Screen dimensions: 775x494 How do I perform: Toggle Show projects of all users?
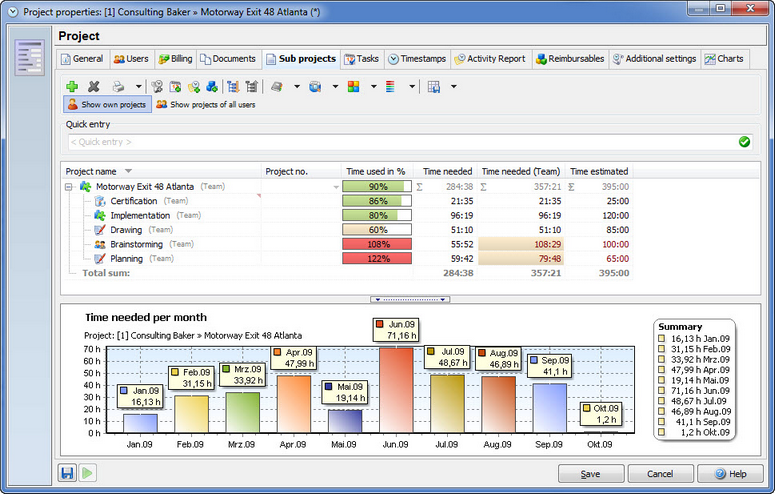[x=206, y=104]
